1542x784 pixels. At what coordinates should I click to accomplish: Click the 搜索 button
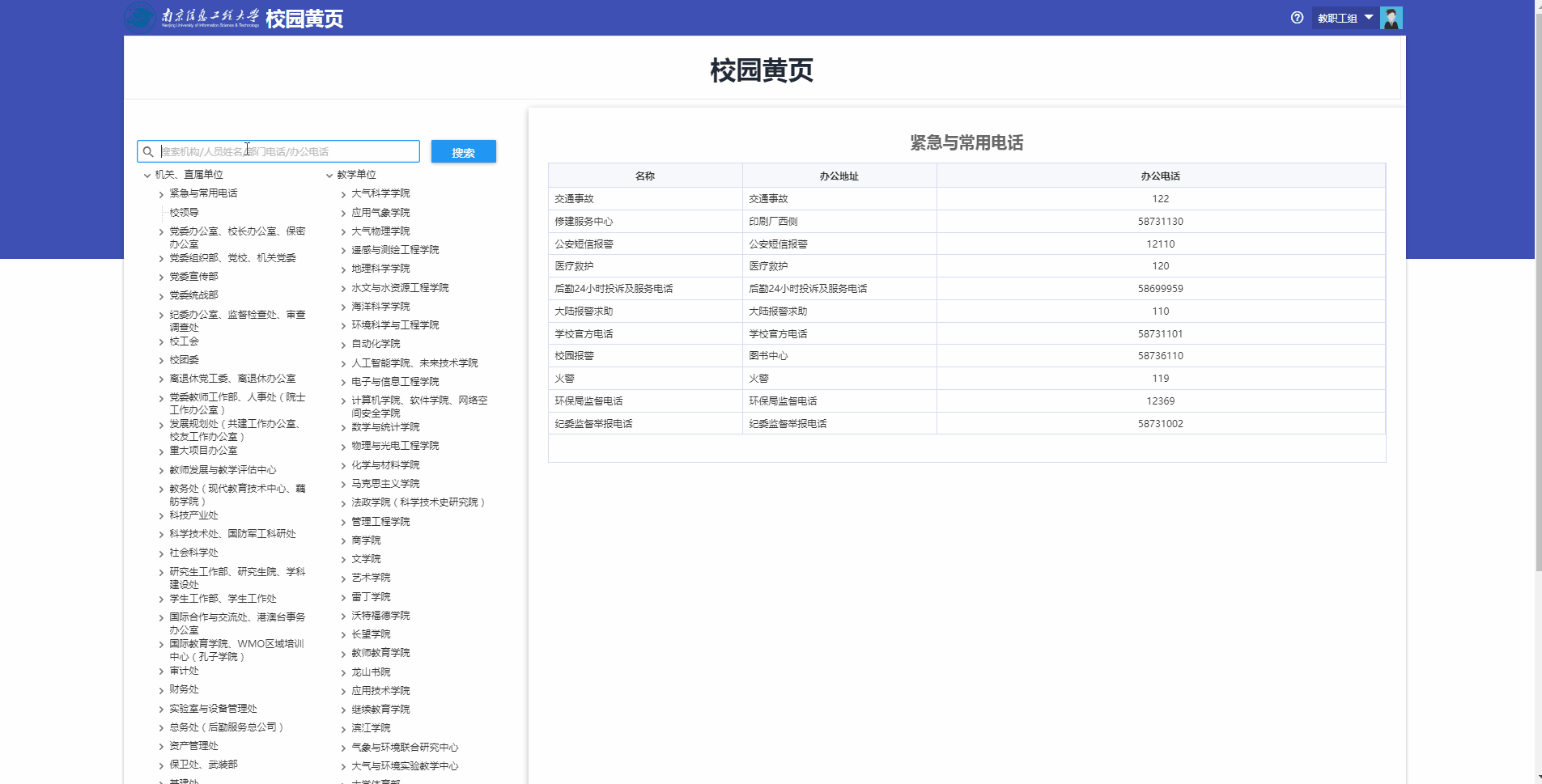[463, 152]
